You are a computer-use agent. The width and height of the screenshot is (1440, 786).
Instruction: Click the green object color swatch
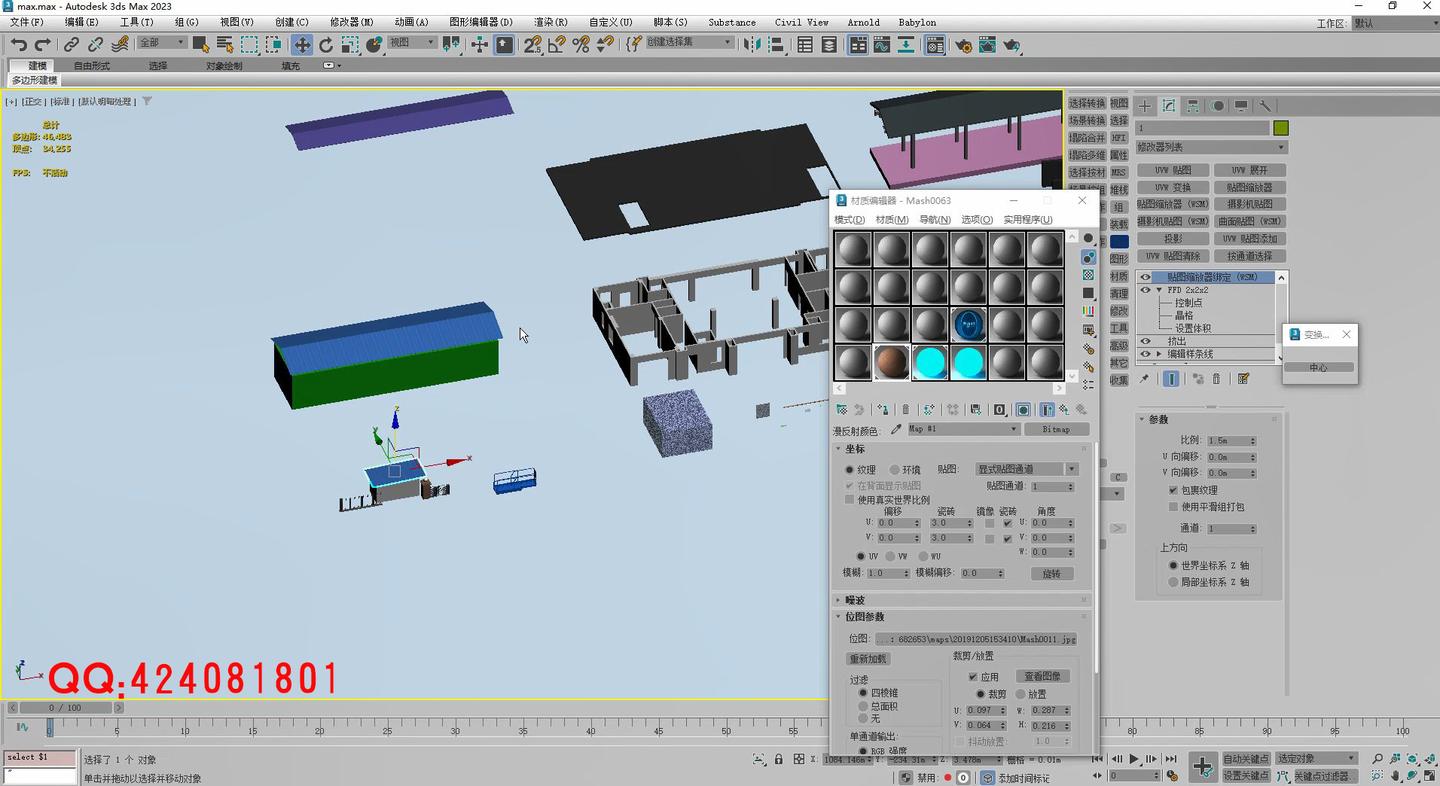1281,128
